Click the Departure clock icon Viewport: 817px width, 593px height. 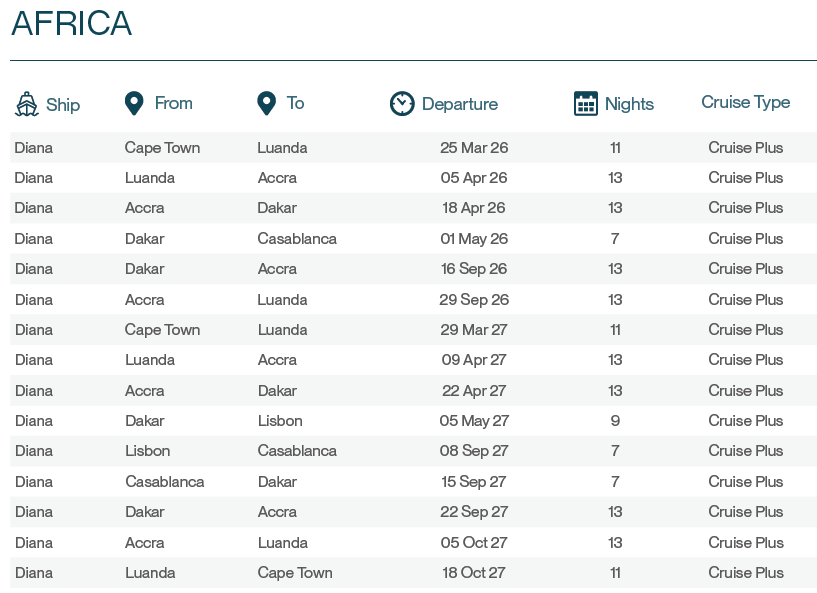tap(402, 103)
